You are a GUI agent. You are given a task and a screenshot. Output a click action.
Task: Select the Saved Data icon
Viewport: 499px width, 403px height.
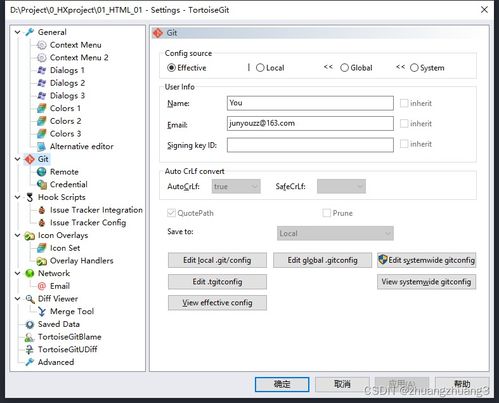(30, 324)
